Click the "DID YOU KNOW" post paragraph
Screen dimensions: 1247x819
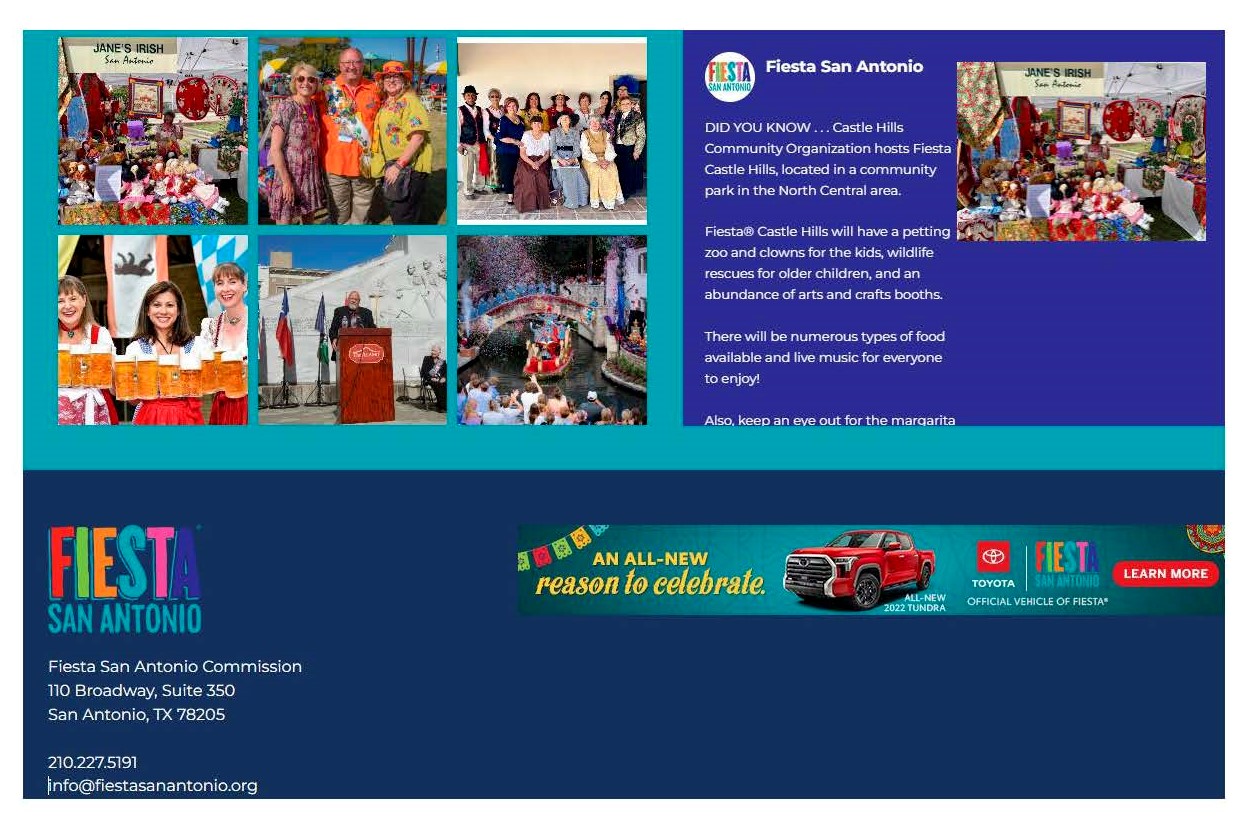click(x=828, y=159)
